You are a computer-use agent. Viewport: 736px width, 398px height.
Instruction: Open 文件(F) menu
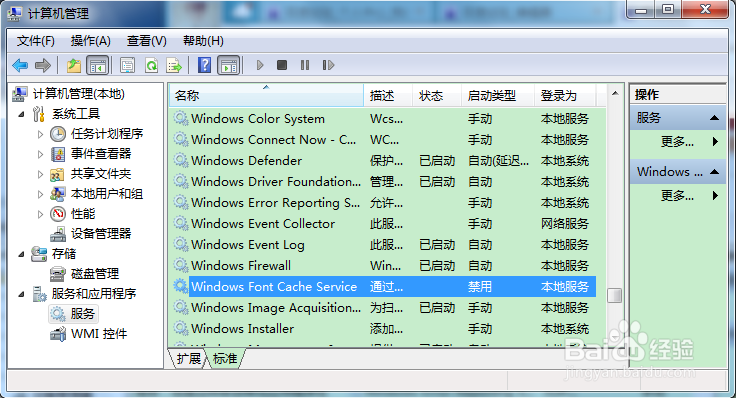pyautogui.click(x=36, y=41)
